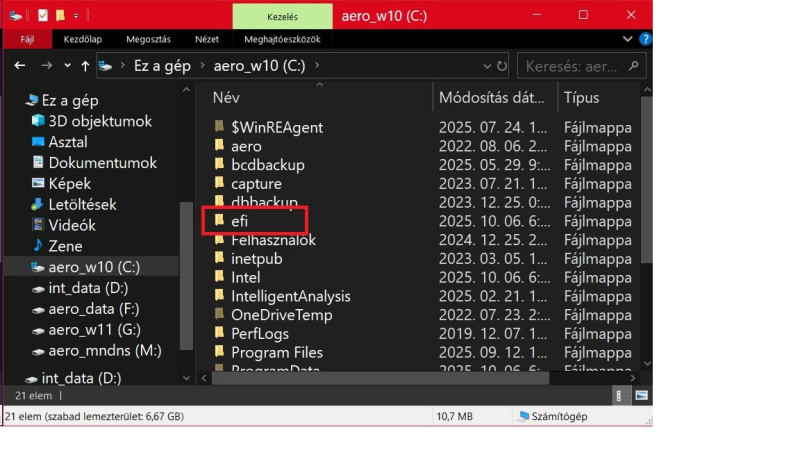Click the drive icon in address bar
This screenshot has width=800, height=450.
tap(106, 66)
